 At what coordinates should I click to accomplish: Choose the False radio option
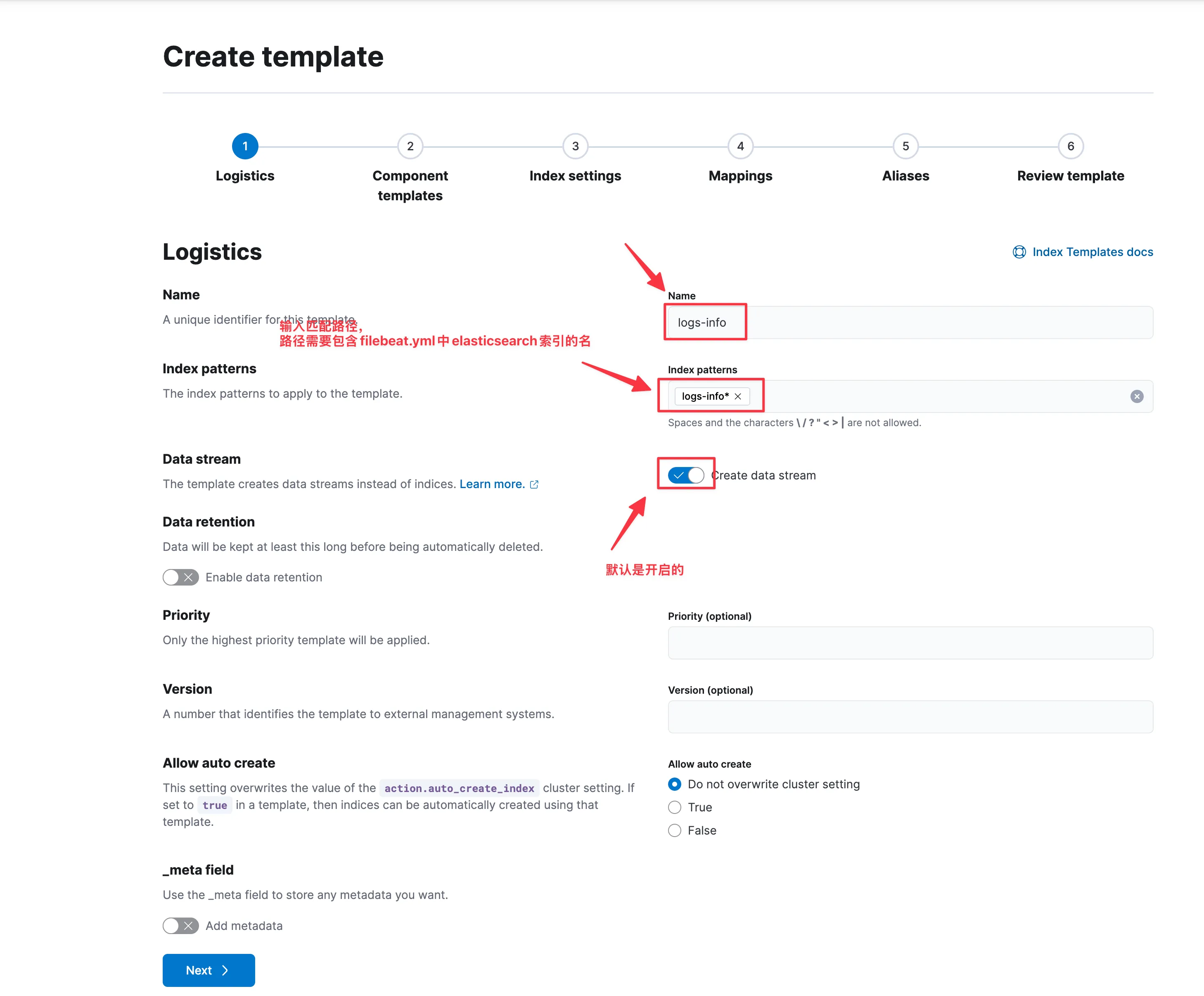675,830
